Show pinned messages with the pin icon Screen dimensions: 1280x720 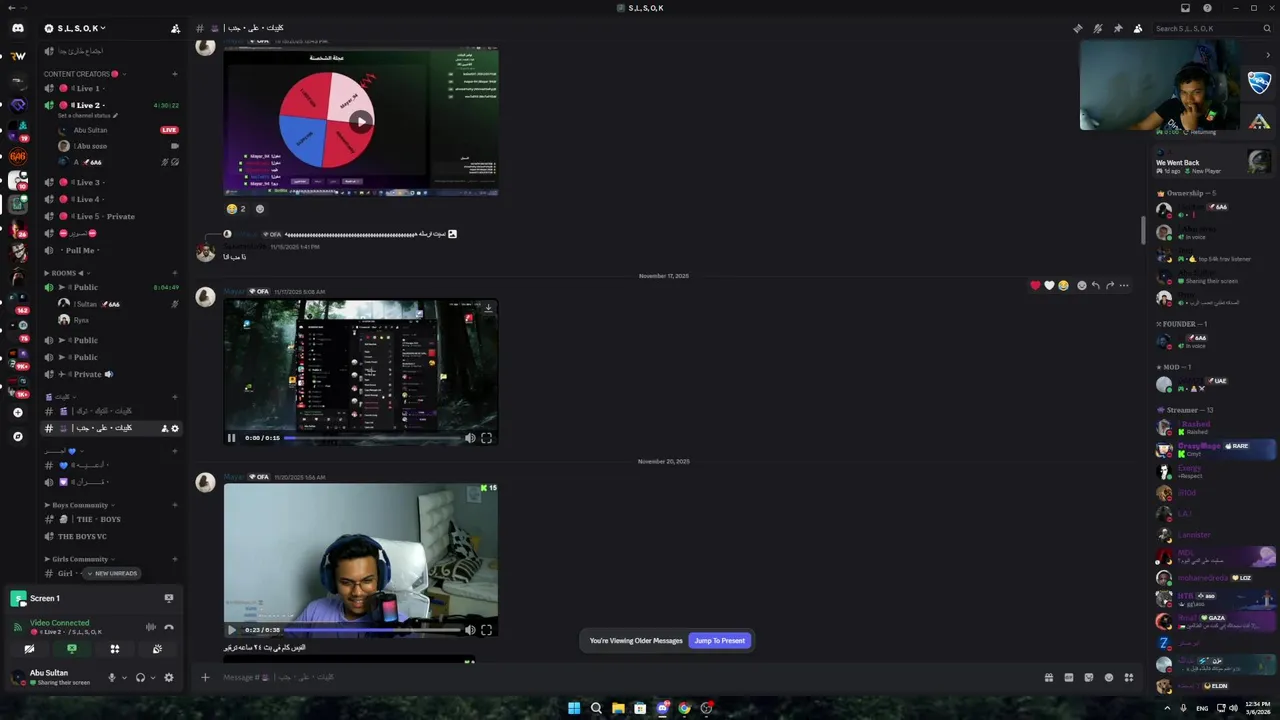[1117, 28]
